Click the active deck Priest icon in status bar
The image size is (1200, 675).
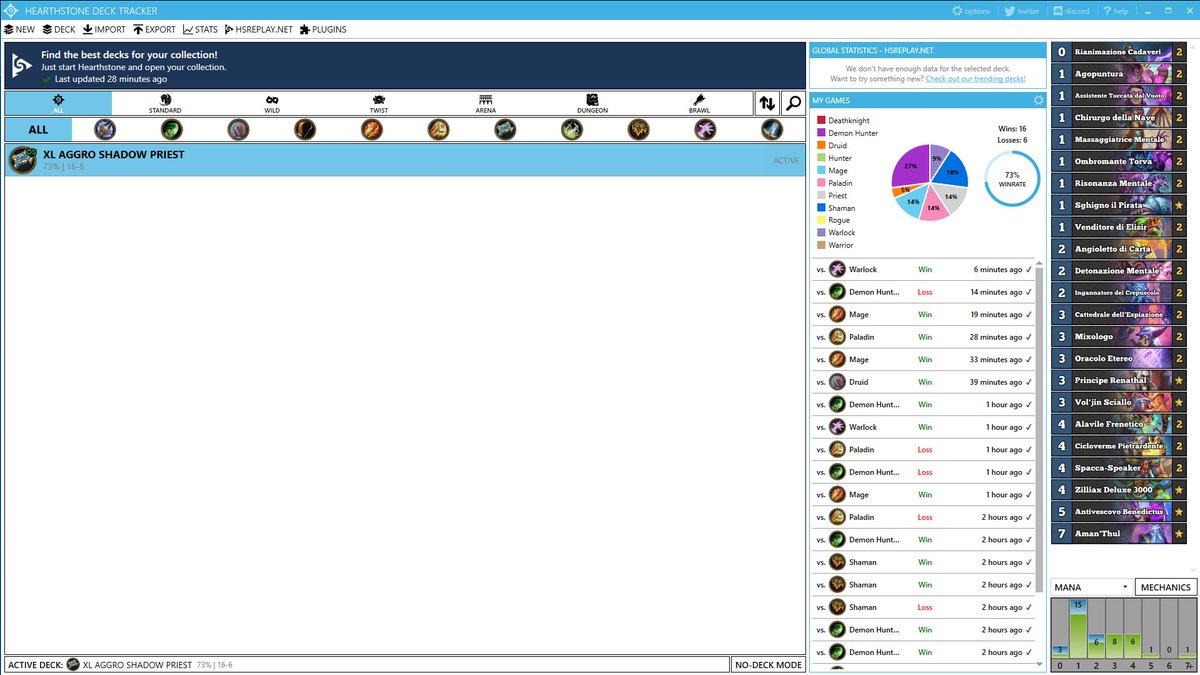click(73, 664)
